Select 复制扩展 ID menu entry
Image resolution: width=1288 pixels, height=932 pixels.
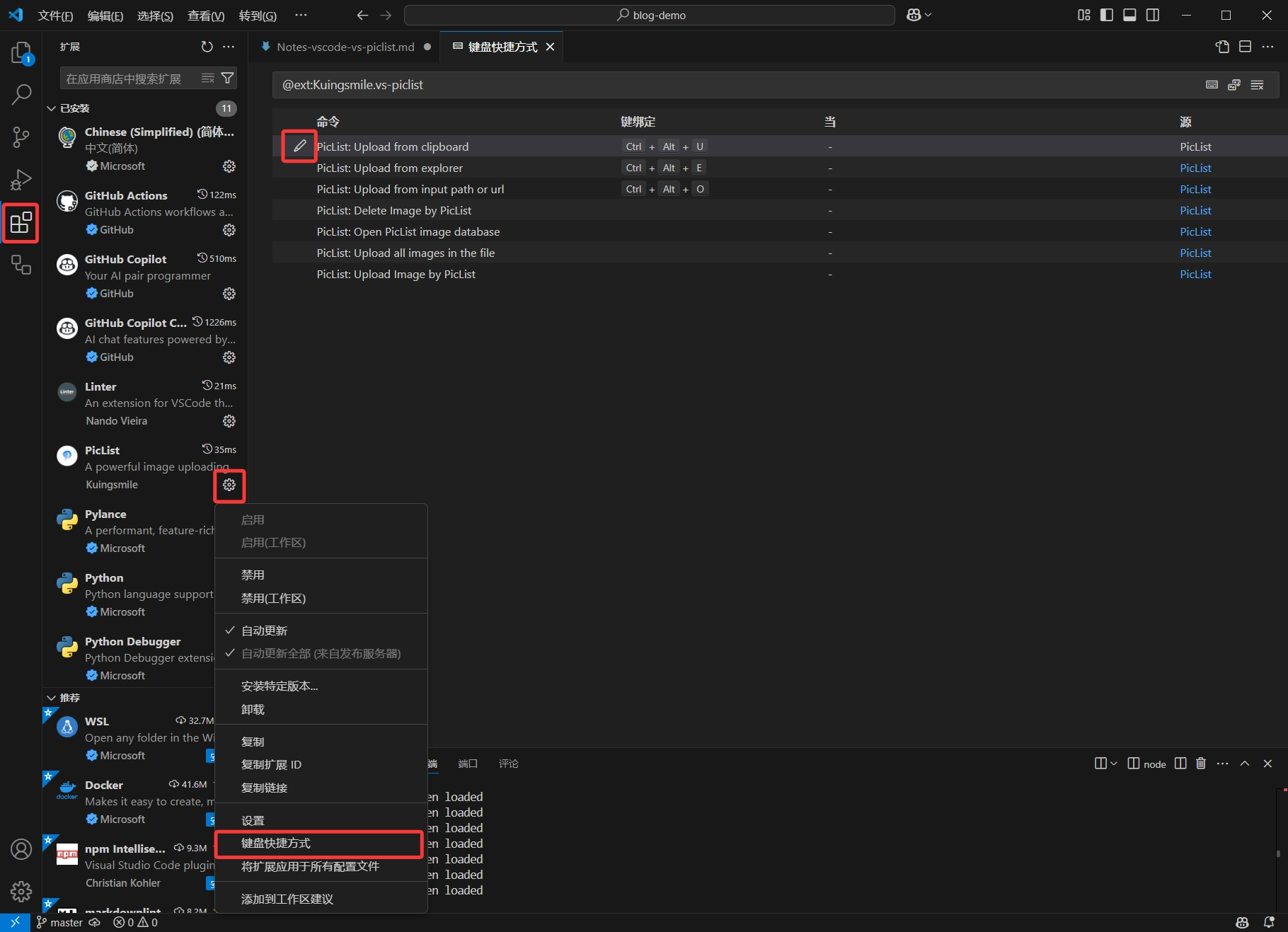tap(321, 764)
